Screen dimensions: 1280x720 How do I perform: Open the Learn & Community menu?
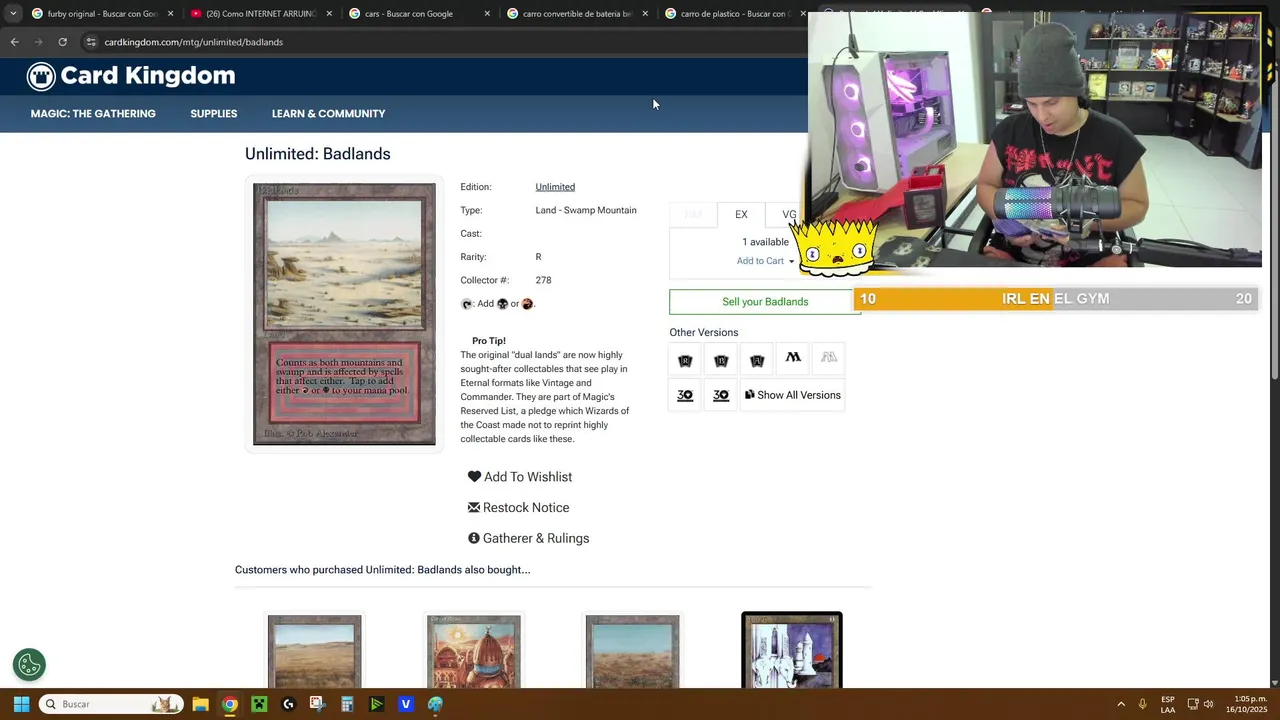click(x=328, y=114)
